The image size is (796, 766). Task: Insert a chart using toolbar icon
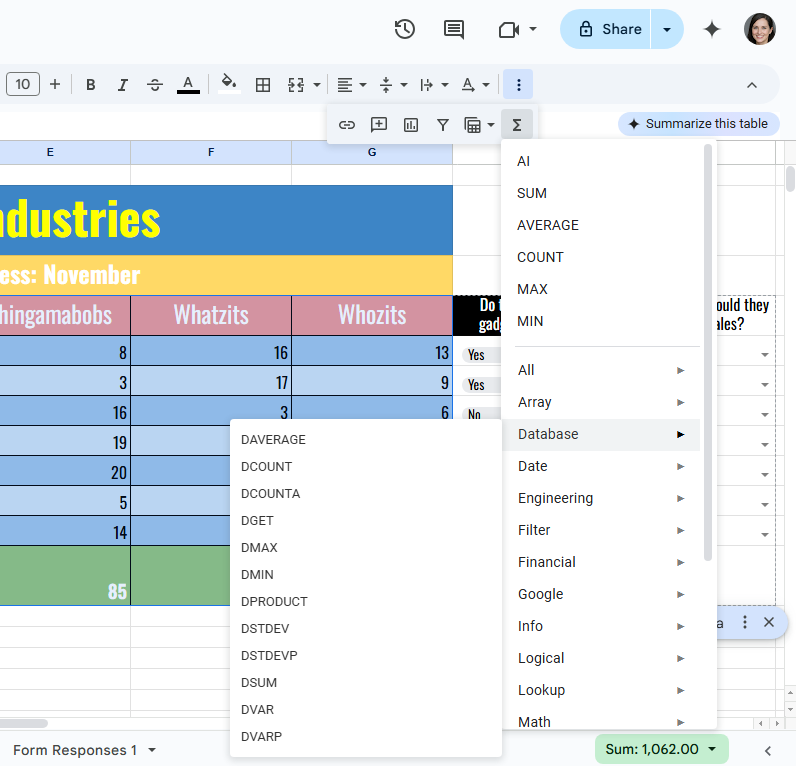point(411,125)
